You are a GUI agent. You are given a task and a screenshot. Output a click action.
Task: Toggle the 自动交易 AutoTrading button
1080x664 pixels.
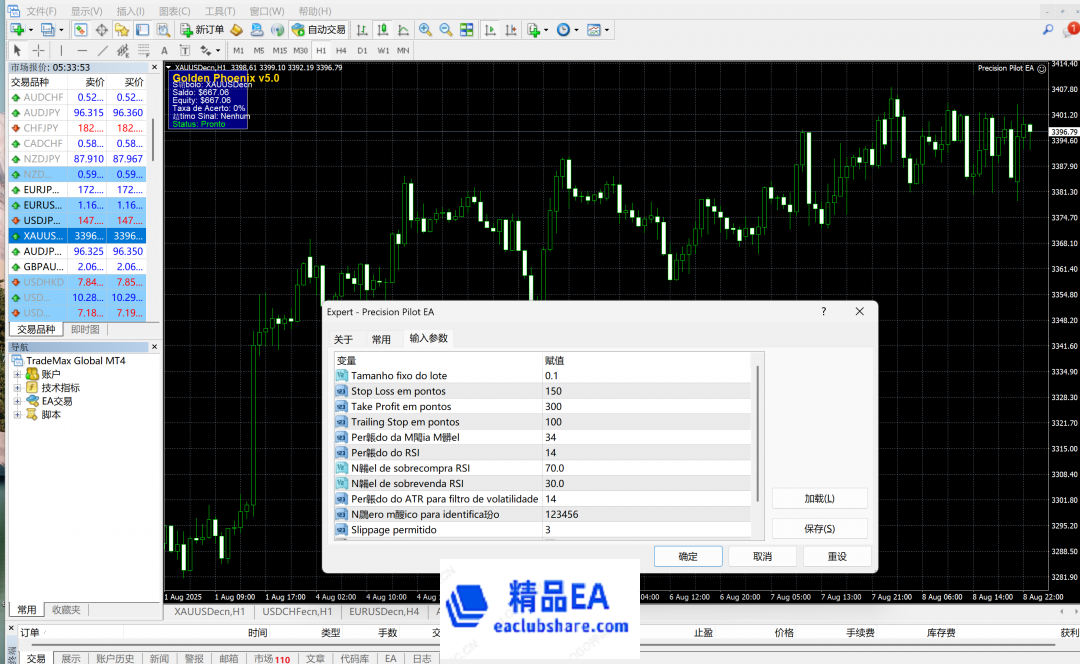pyautogui.click(x=318, y=30)
